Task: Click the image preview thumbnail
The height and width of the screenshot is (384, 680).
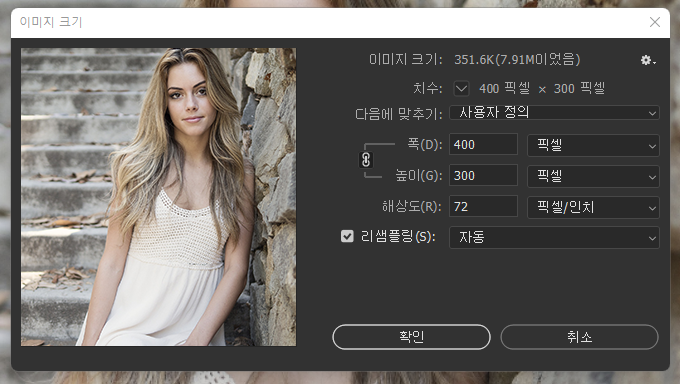Action: click(x=159, y=197)
